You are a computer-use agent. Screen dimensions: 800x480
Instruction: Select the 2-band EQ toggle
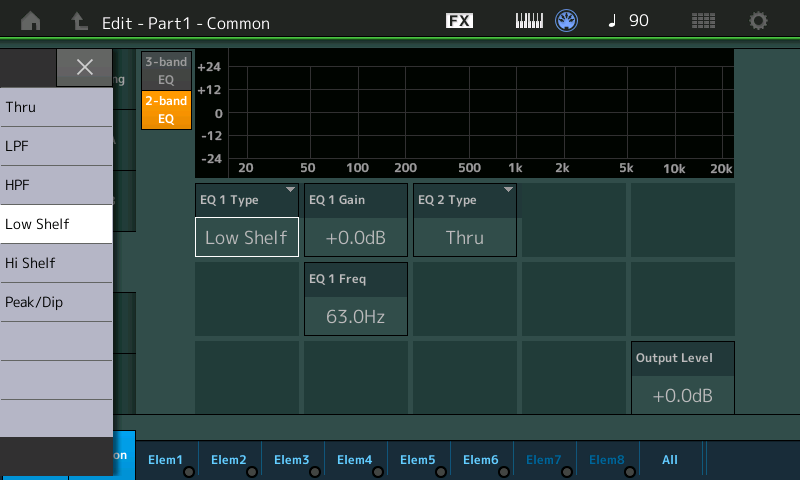pos(166,110)
